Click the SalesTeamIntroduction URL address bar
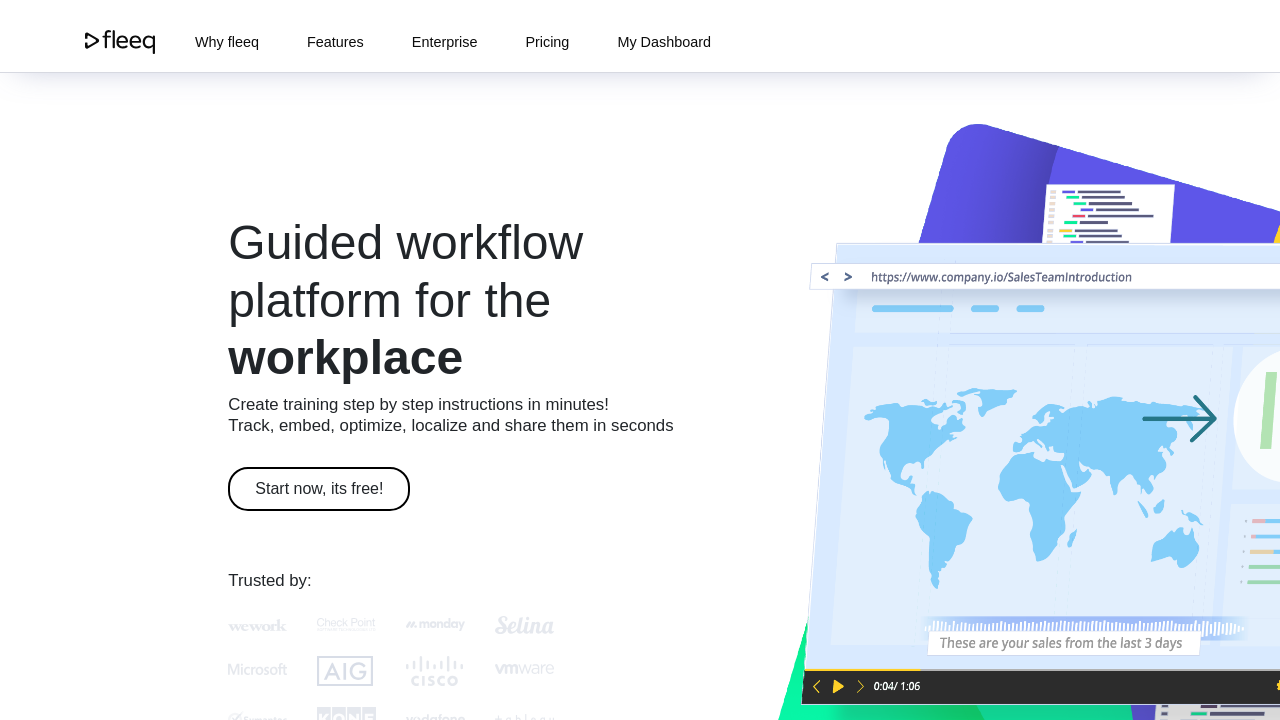 (x=1001, y=277)
